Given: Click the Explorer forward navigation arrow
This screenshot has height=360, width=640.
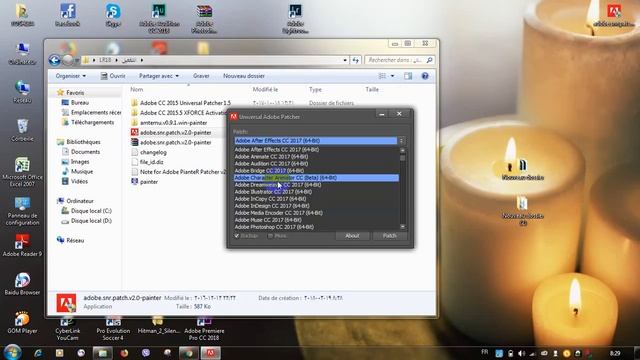Looking at the screenshot, I should click(68, 60).
